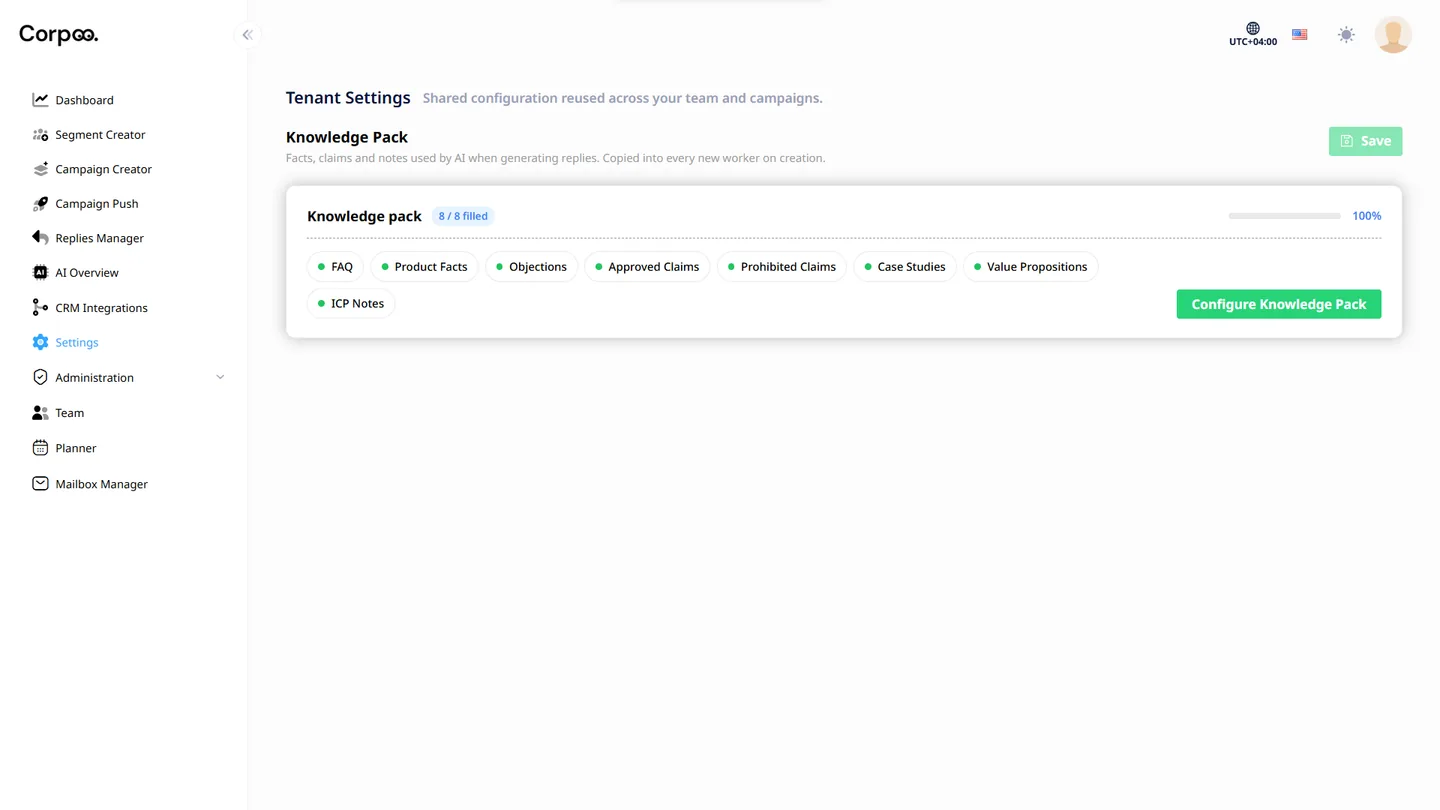Click the Settings gear icon
This screenshot has height=810, width=1440.
[x=40, y=342]
